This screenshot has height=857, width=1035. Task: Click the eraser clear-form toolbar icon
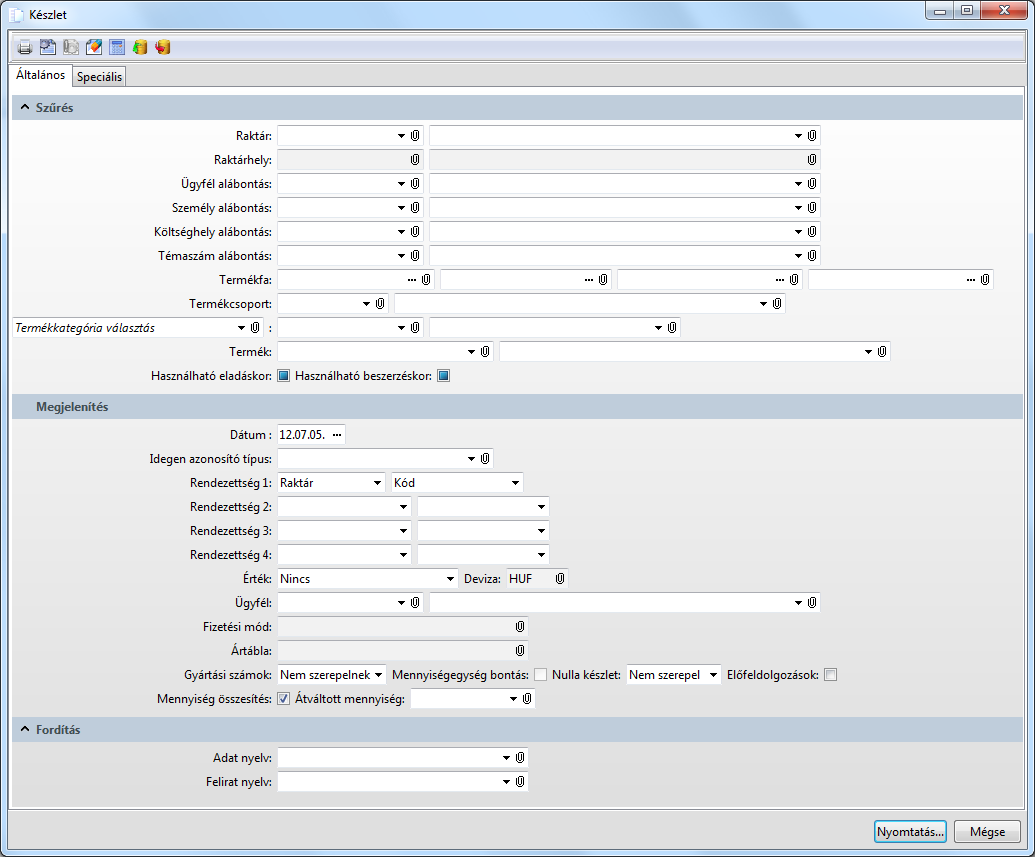(x=94, y=47)
